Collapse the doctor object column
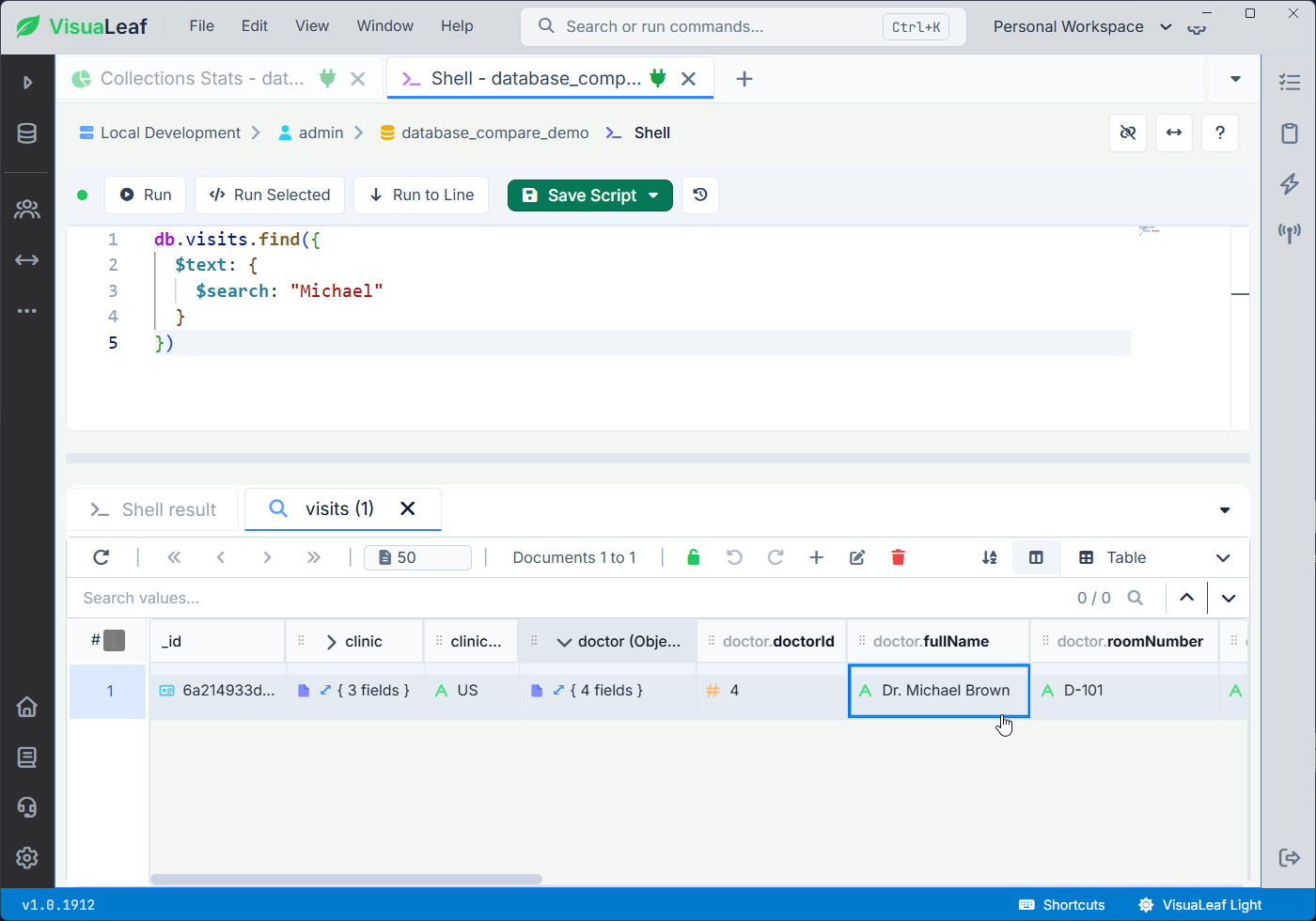 click(564, 642)
